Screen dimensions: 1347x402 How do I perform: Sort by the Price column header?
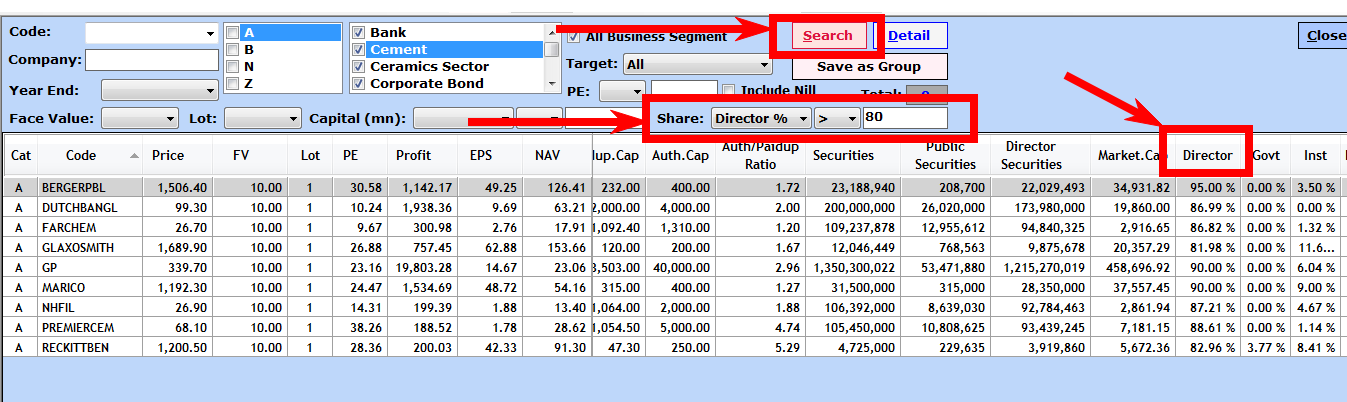pos(178,156)
